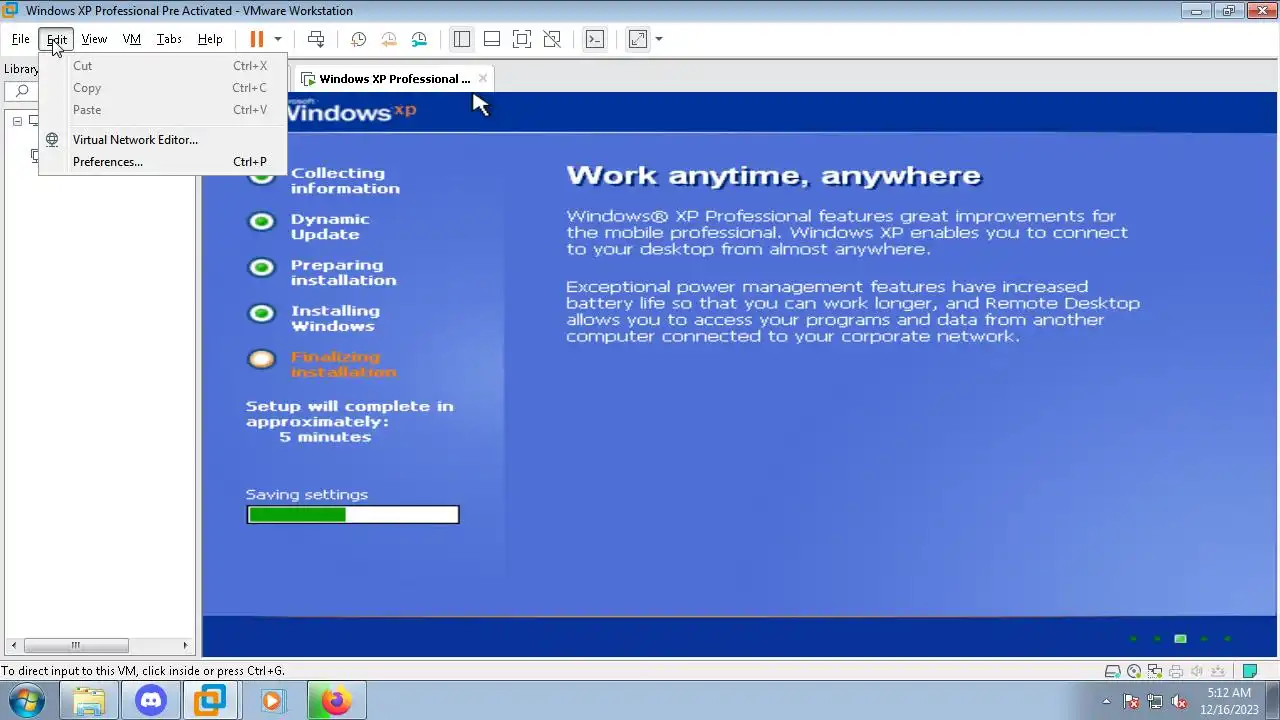The image size is (1280, 720).
Task: Click the hard disk status bar icon
Action: pyautogui.click(x=1112, y=671)
